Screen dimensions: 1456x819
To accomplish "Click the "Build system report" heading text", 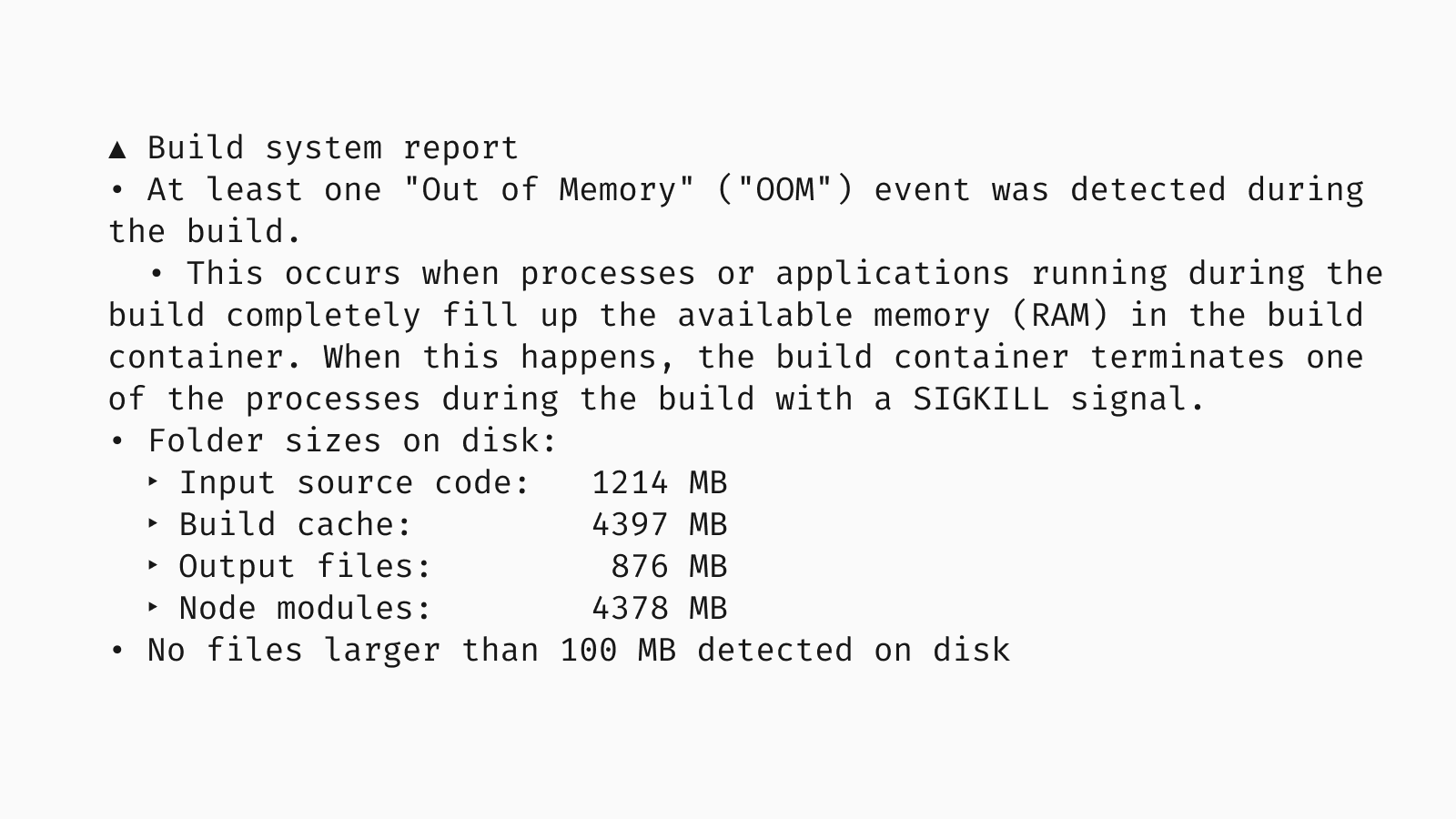I will pyautogui.click(x=332, y=148).
